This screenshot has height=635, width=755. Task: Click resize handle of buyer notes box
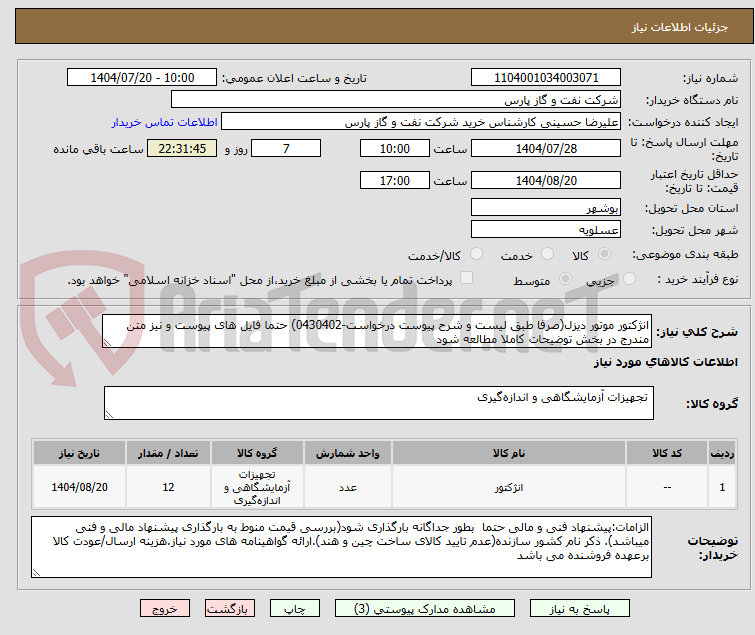[36, 573]
